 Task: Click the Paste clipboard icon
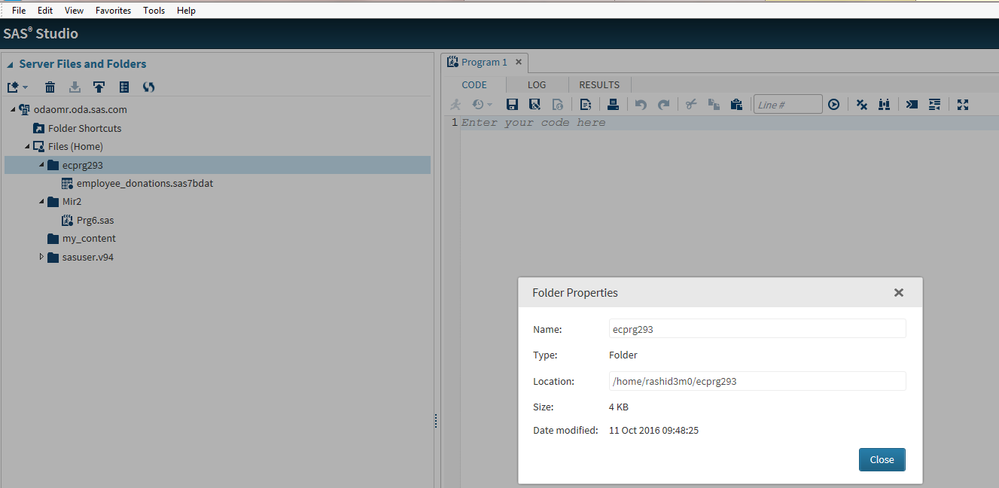(737, 104)
